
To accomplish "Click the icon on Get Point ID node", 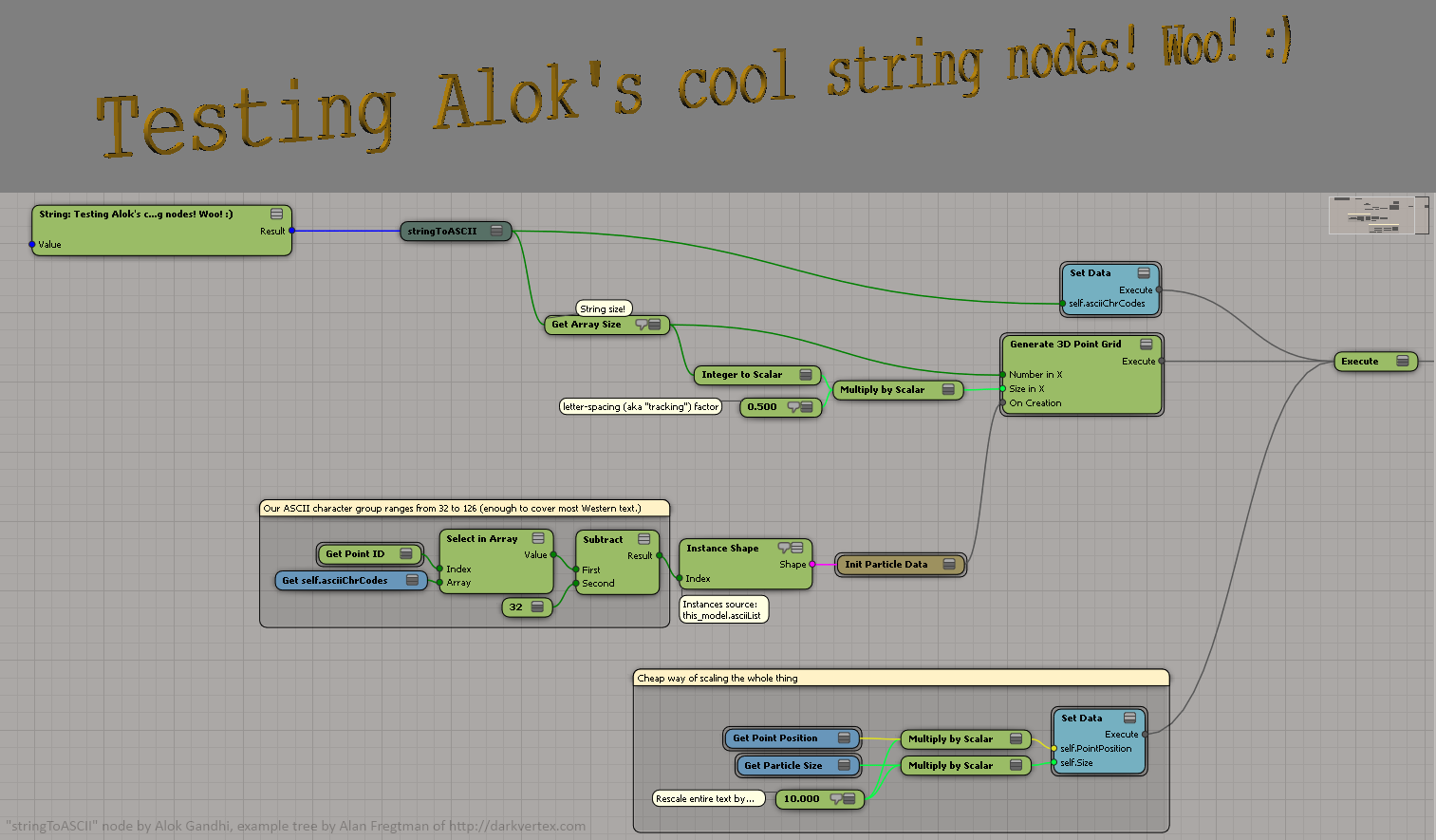I will point(406,554).
